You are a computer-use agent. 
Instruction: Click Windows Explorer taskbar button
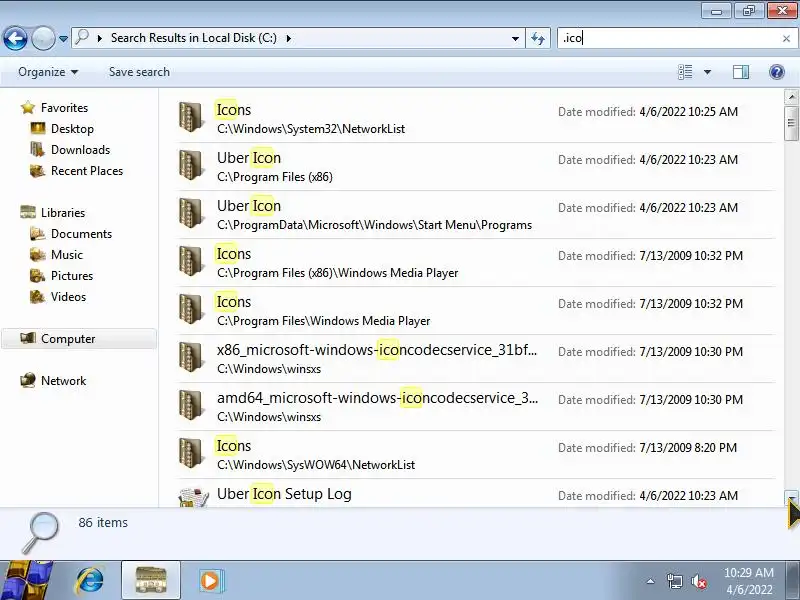tap(151, 580)
